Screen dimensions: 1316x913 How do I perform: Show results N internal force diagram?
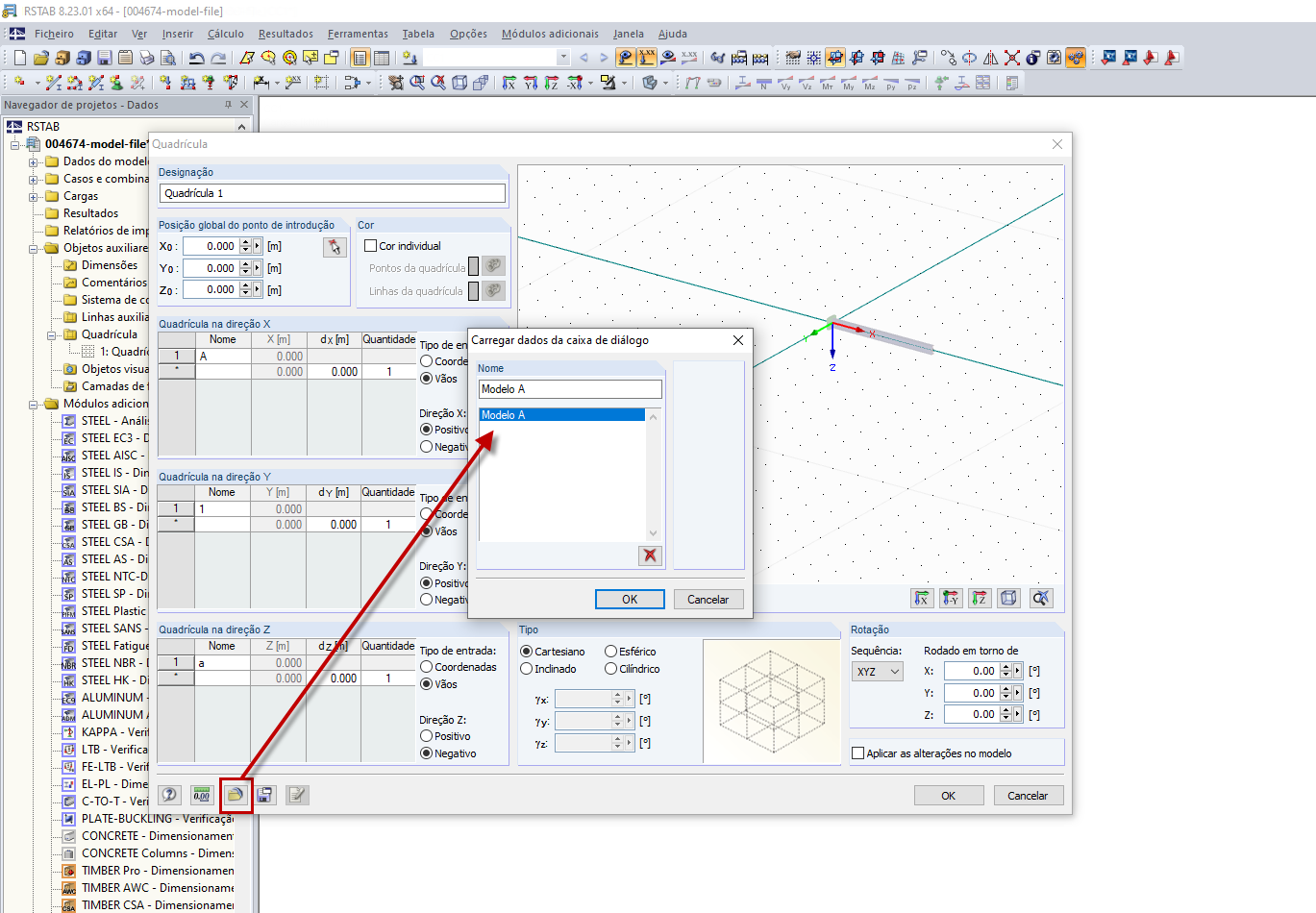(764, 83)
